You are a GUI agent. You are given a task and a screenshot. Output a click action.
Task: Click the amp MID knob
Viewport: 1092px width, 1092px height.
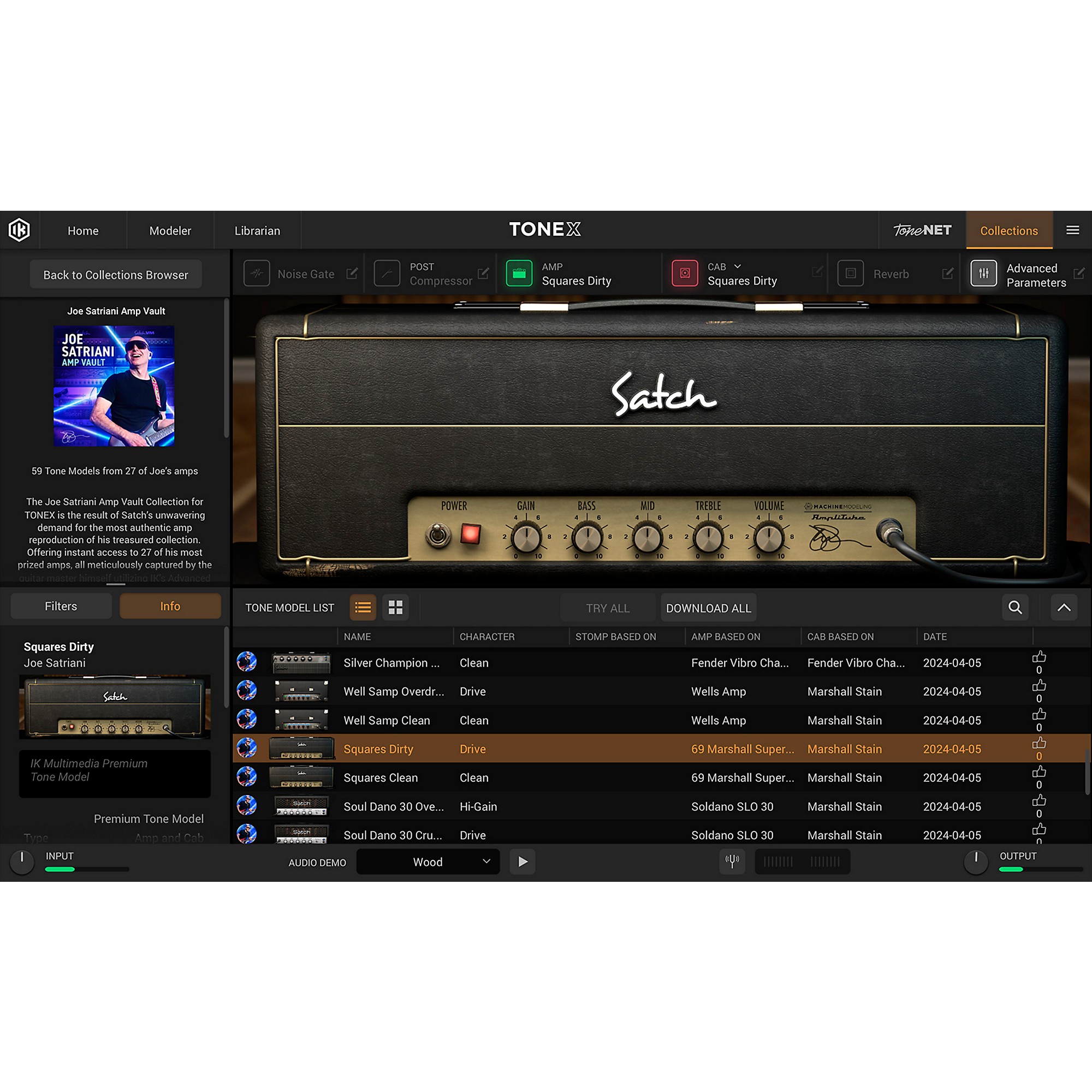click(648, 537)
